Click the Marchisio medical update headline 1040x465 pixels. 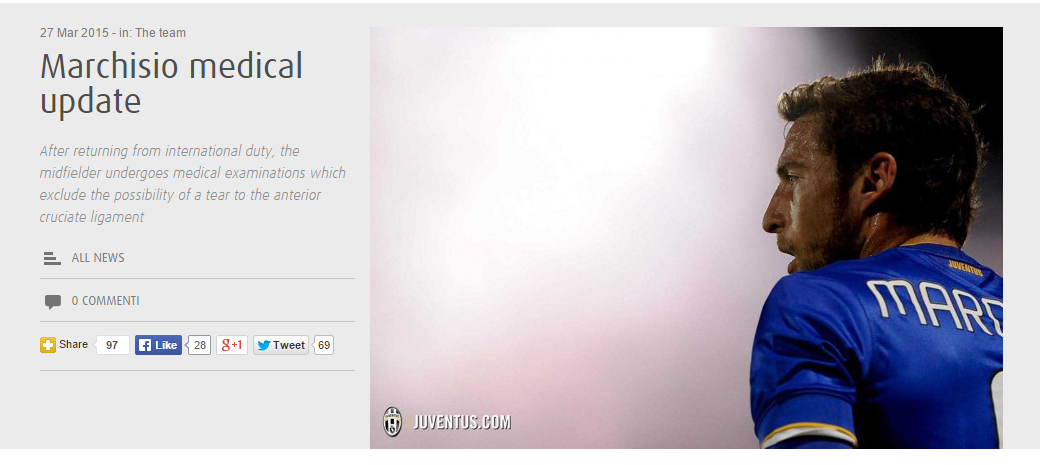(x=171, y=84)
